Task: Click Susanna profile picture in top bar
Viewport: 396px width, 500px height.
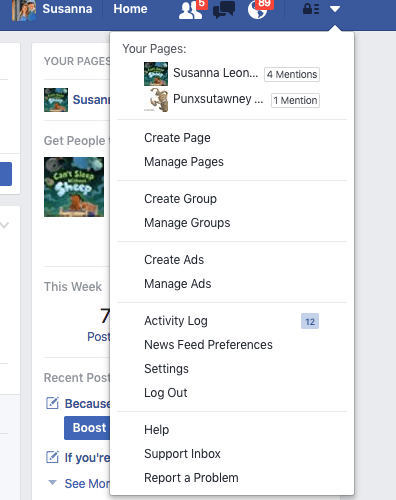Action: pyautogui.click(x=24, y=10)
